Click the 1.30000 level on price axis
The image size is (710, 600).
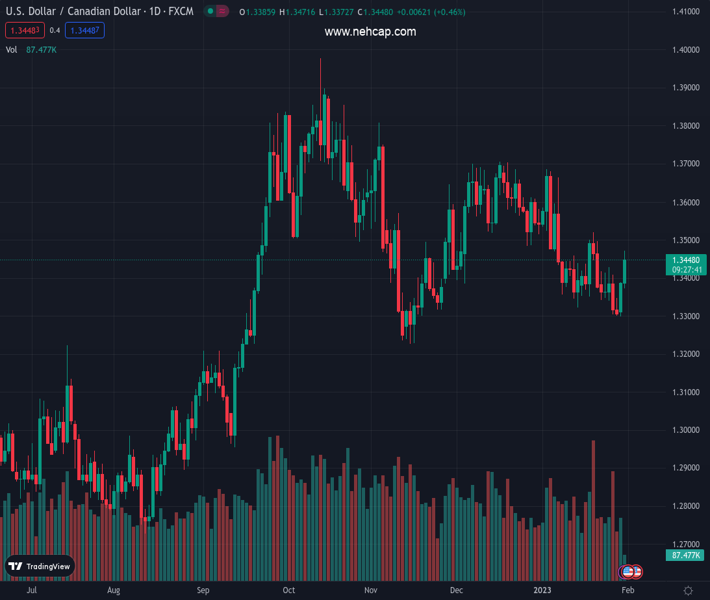tap(685, 430)
